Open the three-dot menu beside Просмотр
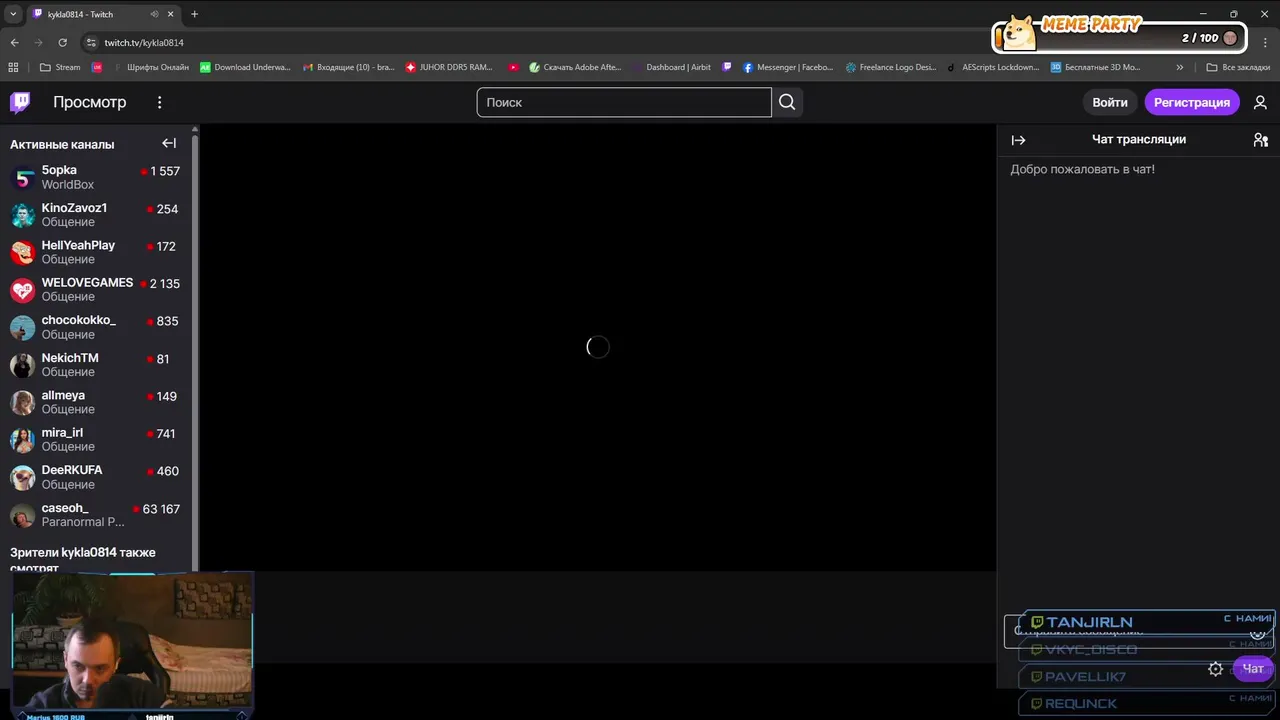This screenshot has height=720, width=1280. tap(159, 102)
